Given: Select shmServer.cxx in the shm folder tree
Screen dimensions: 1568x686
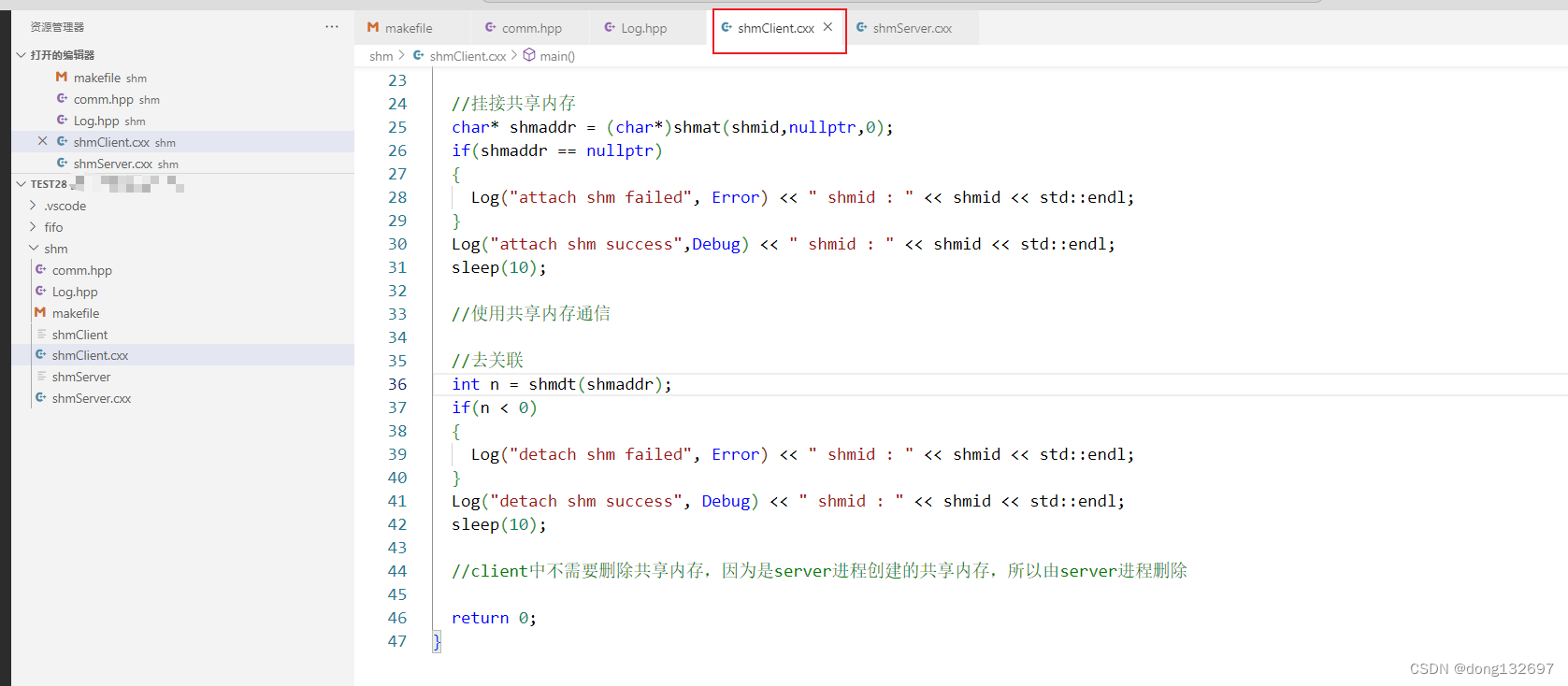Looking at the screenshot, I should 182,398.
